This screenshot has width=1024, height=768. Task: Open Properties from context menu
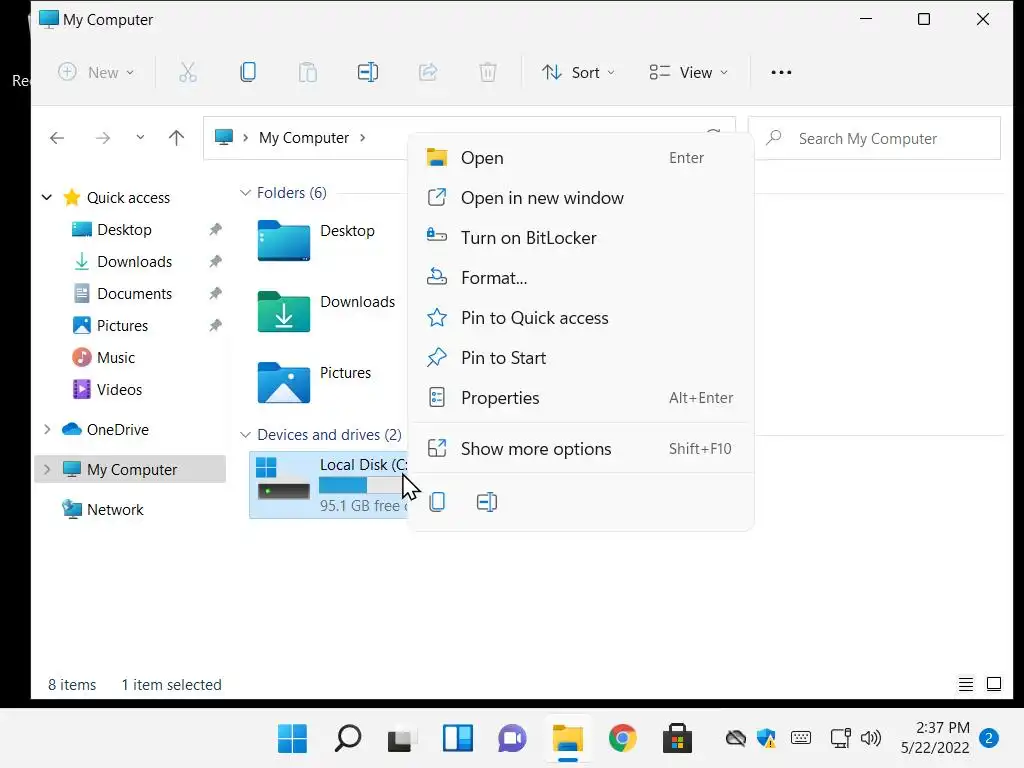click(x=581, y=398)
